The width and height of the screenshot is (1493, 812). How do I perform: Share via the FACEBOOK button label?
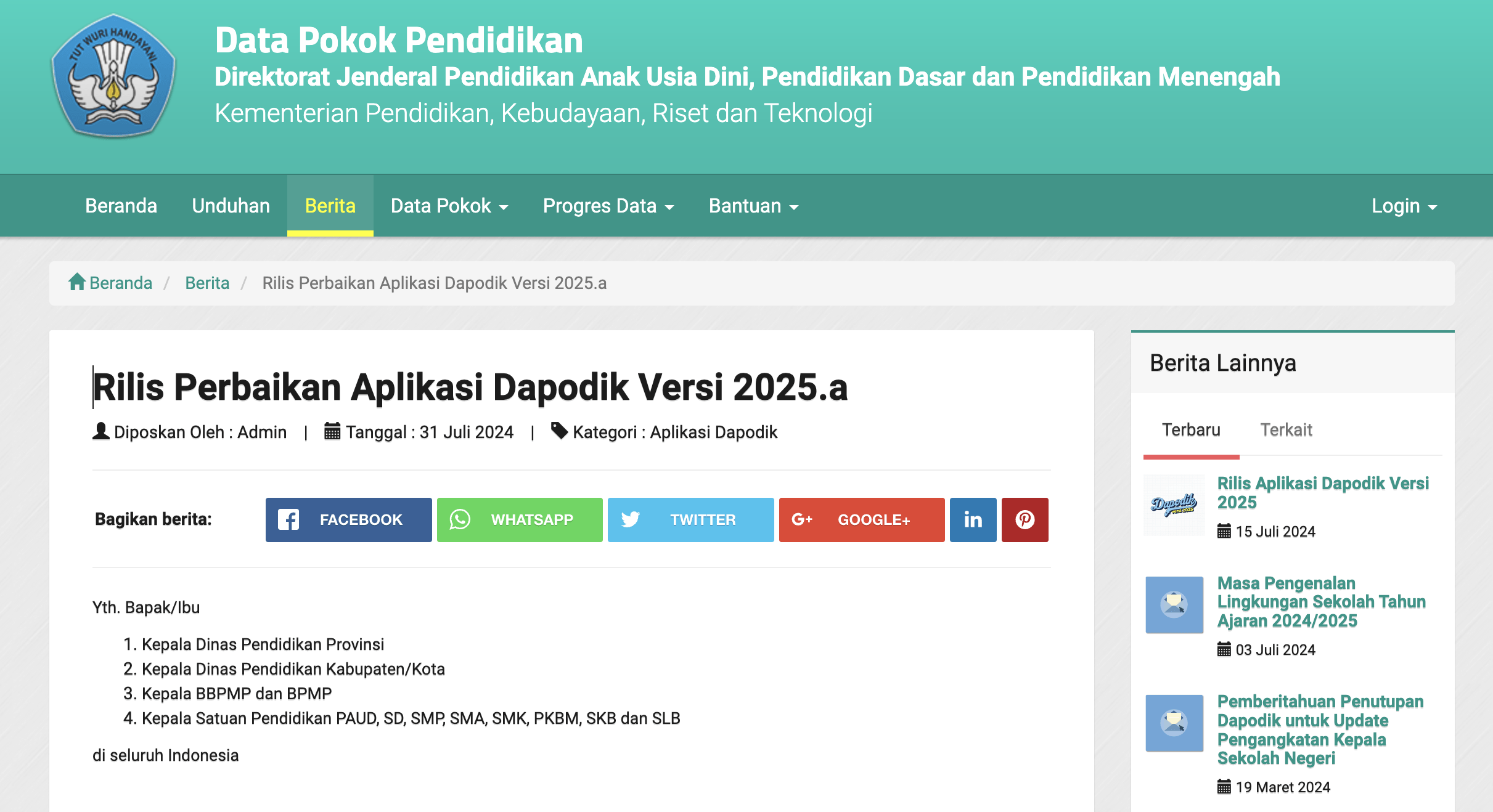click(361, 520)
